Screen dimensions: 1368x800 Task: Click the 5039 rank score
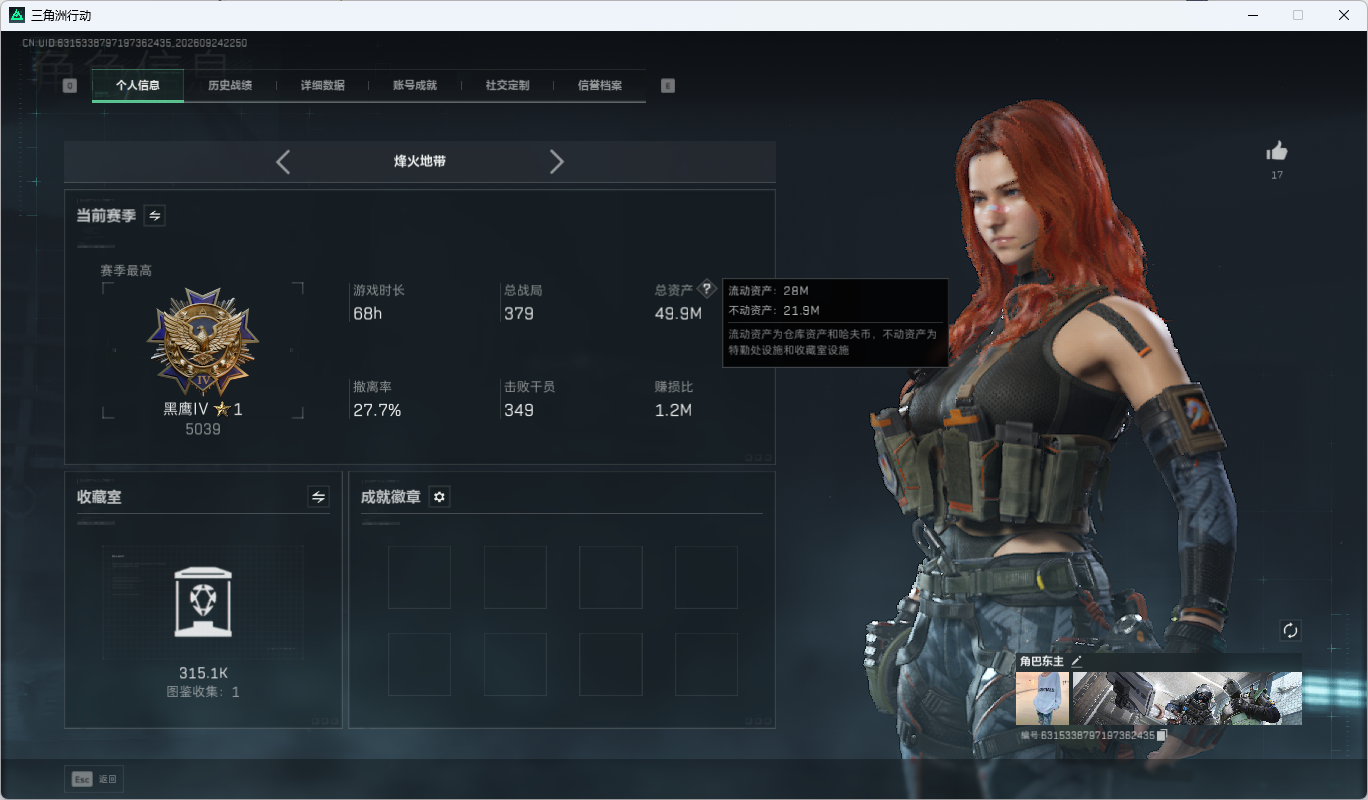(x=203, y=429)
